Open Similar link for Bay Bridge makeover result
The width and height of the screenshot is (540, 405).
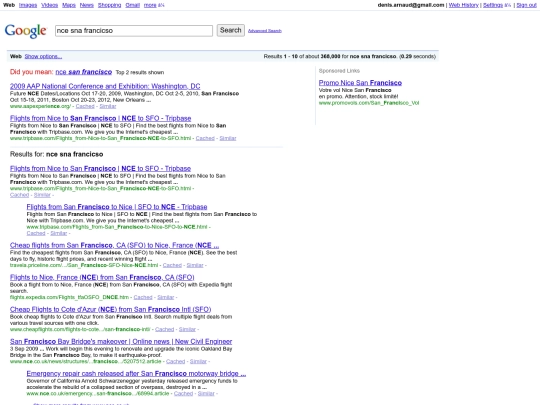coord(198,361)
